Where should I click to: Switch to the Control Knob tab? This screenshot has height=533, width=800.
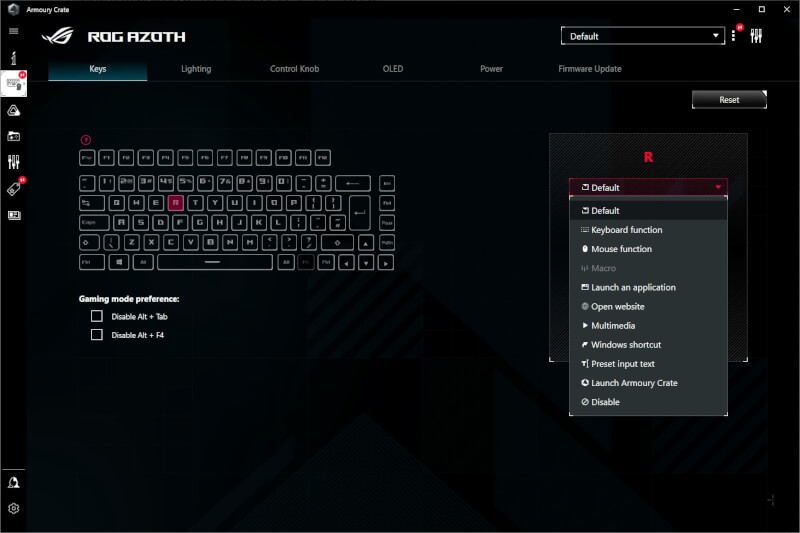tap(294, 69)
